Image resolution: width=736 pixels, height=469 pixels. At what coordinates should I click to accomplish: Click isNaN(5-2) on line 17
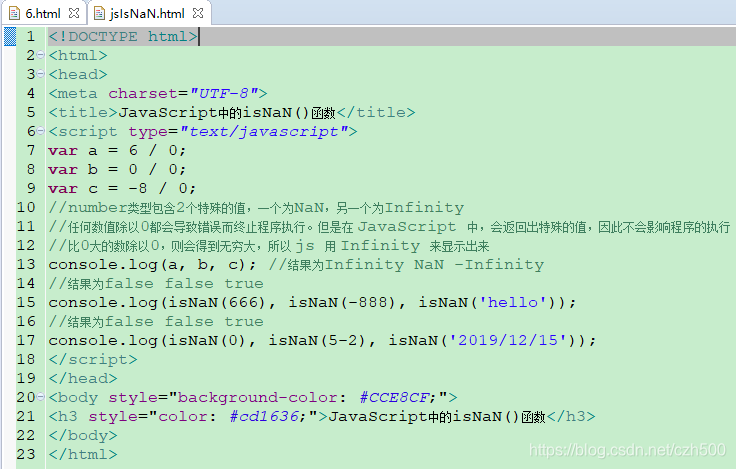(317, 340)
